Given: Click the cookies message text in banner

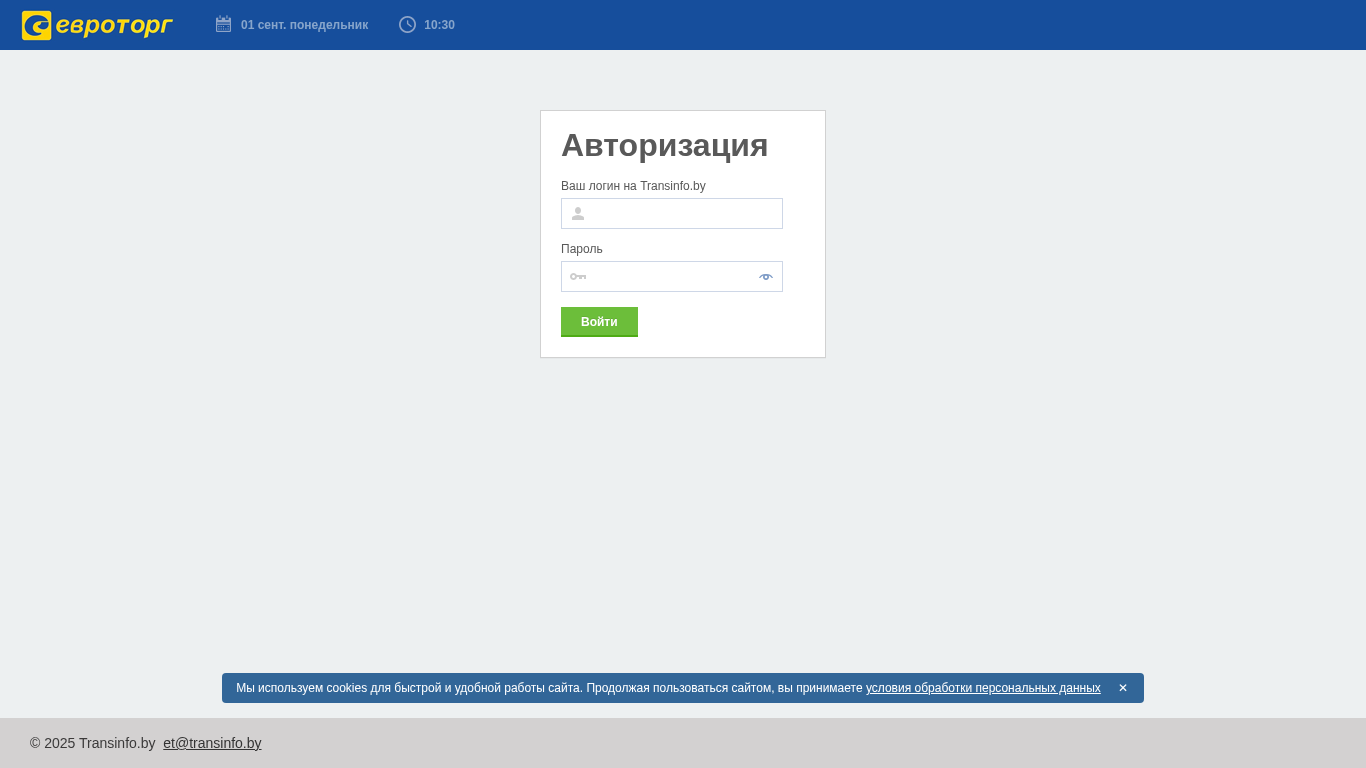Looking at the screenshot, I should (x=549, y=688).
